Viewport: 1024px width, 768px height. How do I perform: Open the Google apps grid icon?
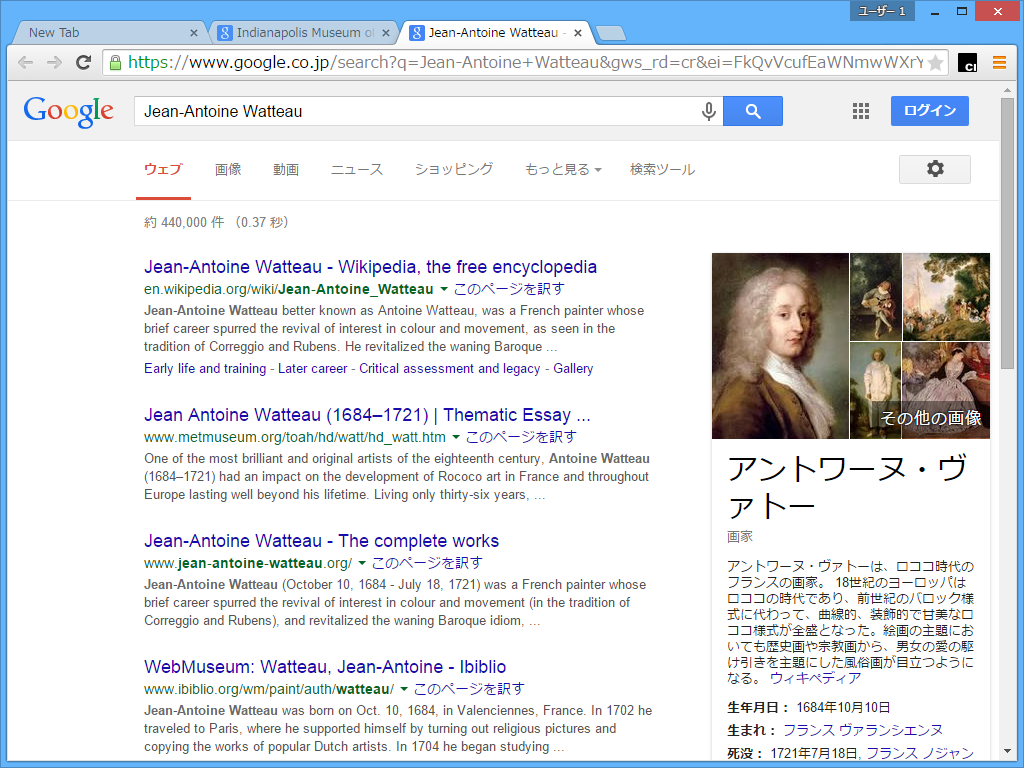coord(860,111)
